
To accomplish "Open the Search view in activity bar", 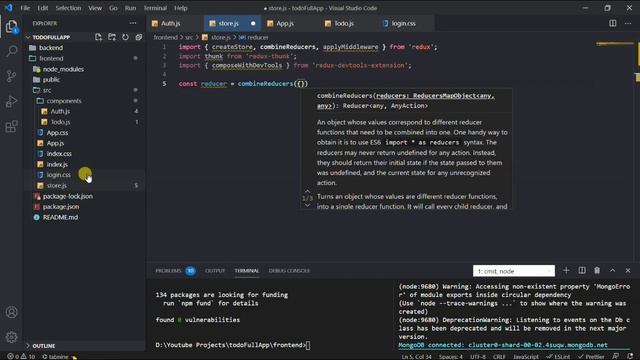I will [11, 51].
